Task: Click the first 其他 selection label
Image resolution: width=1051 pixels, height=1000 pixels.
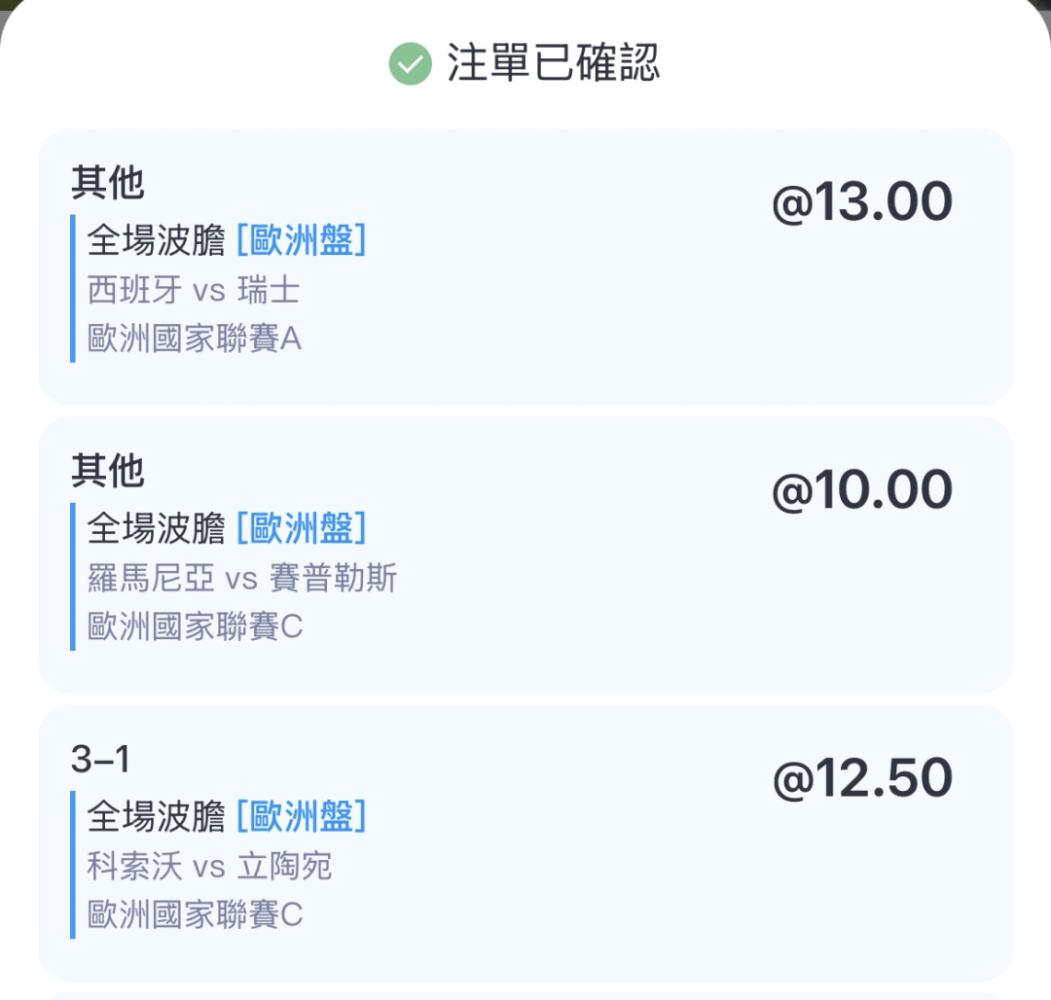Action: [107, 182]
